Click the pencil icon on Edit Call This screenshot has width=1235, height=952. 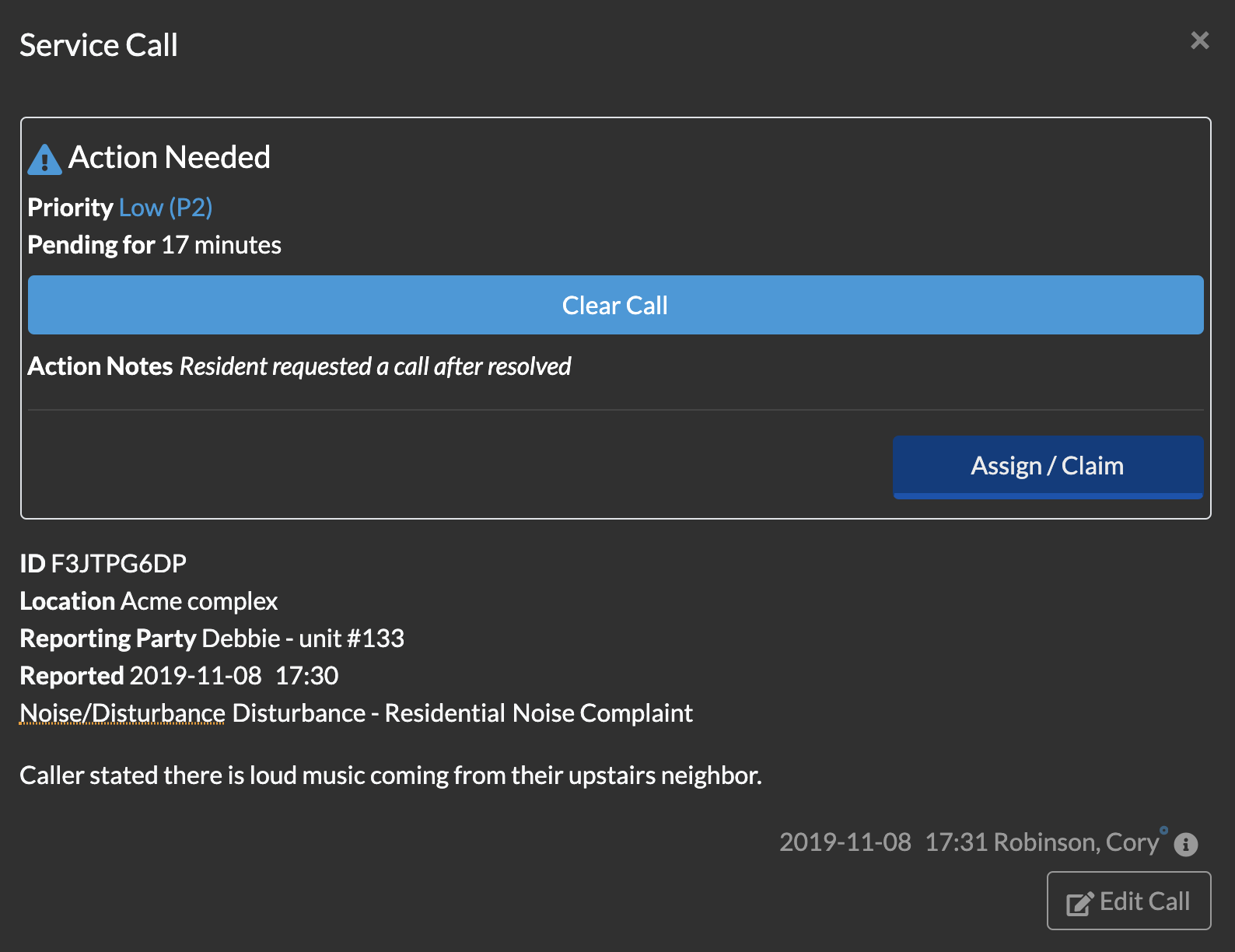tap(1079, 902)
